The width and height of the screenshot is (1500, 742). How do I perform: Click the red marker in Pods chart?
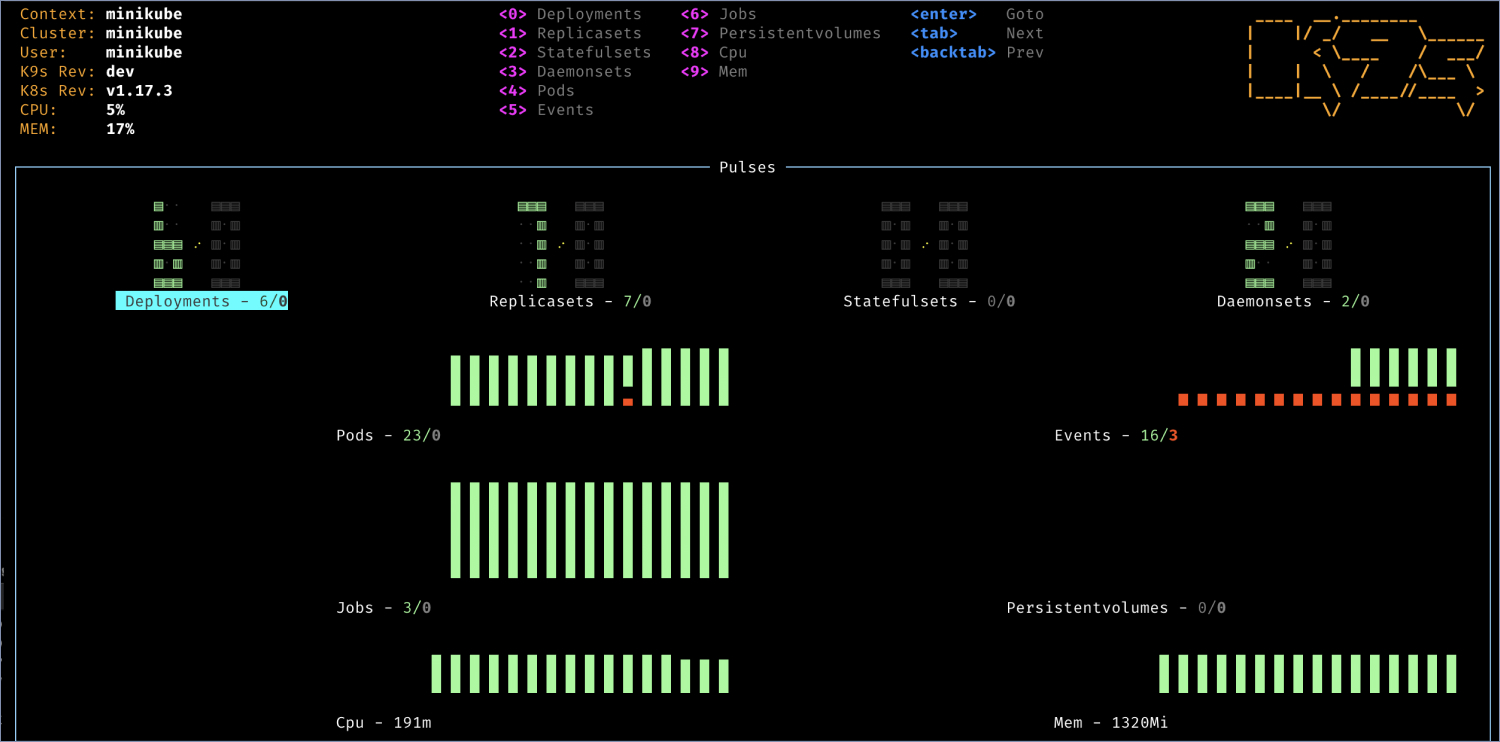click(x=628, y=402)
